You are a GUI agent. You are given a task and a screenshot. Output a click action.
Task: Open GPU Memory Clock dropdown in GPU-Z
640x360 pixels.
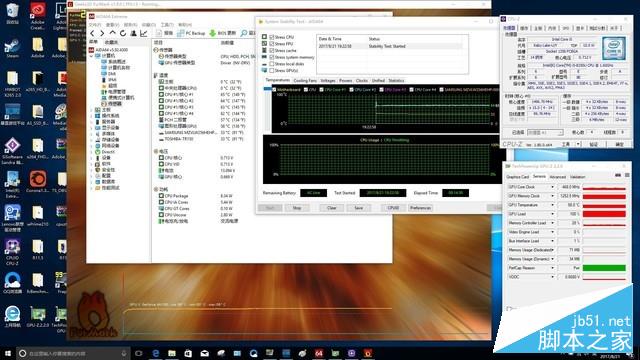coord(552,196)
